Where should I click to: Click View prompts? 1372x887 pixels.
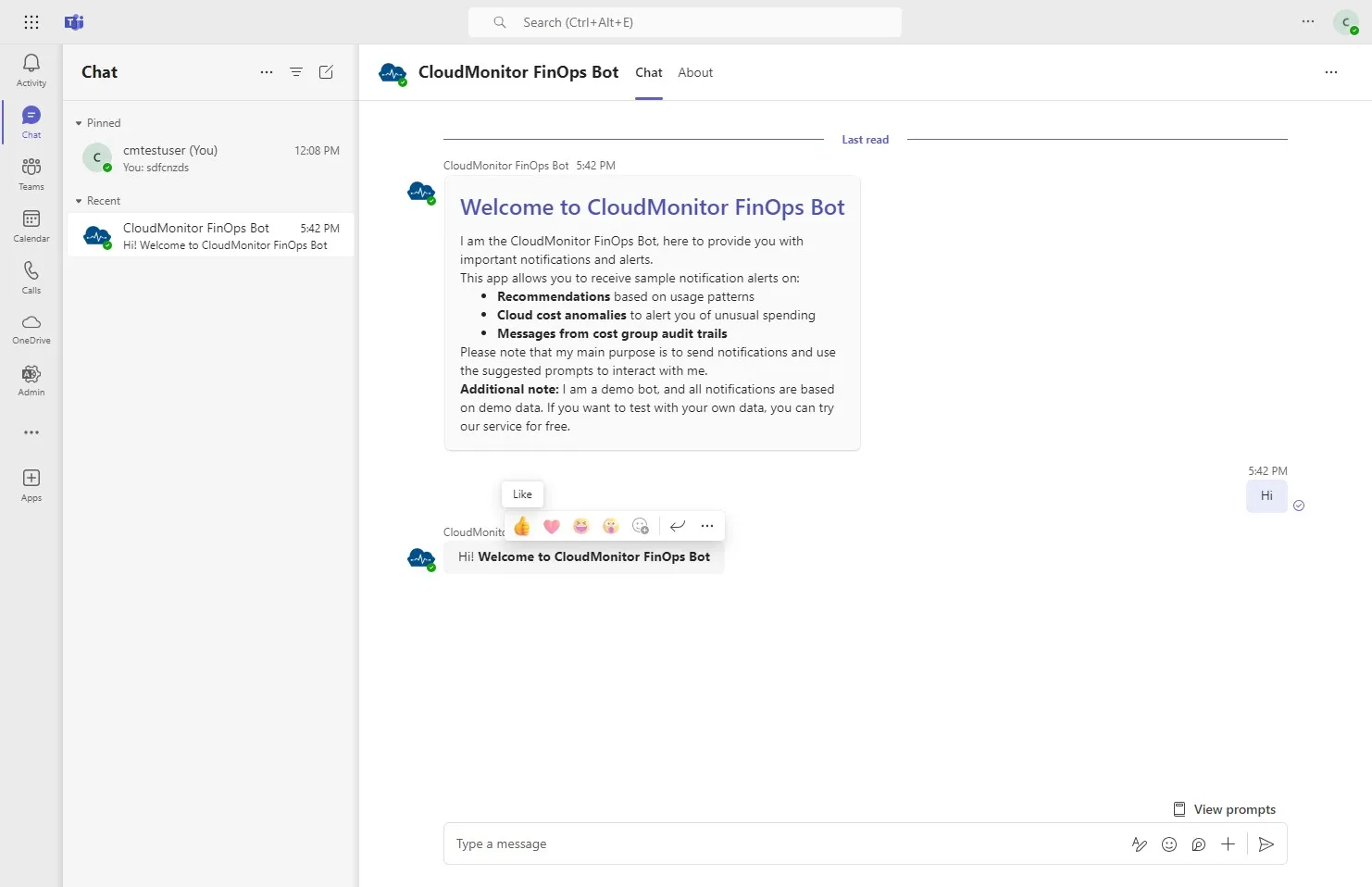pyautogui.click(x=1224, y=809)
